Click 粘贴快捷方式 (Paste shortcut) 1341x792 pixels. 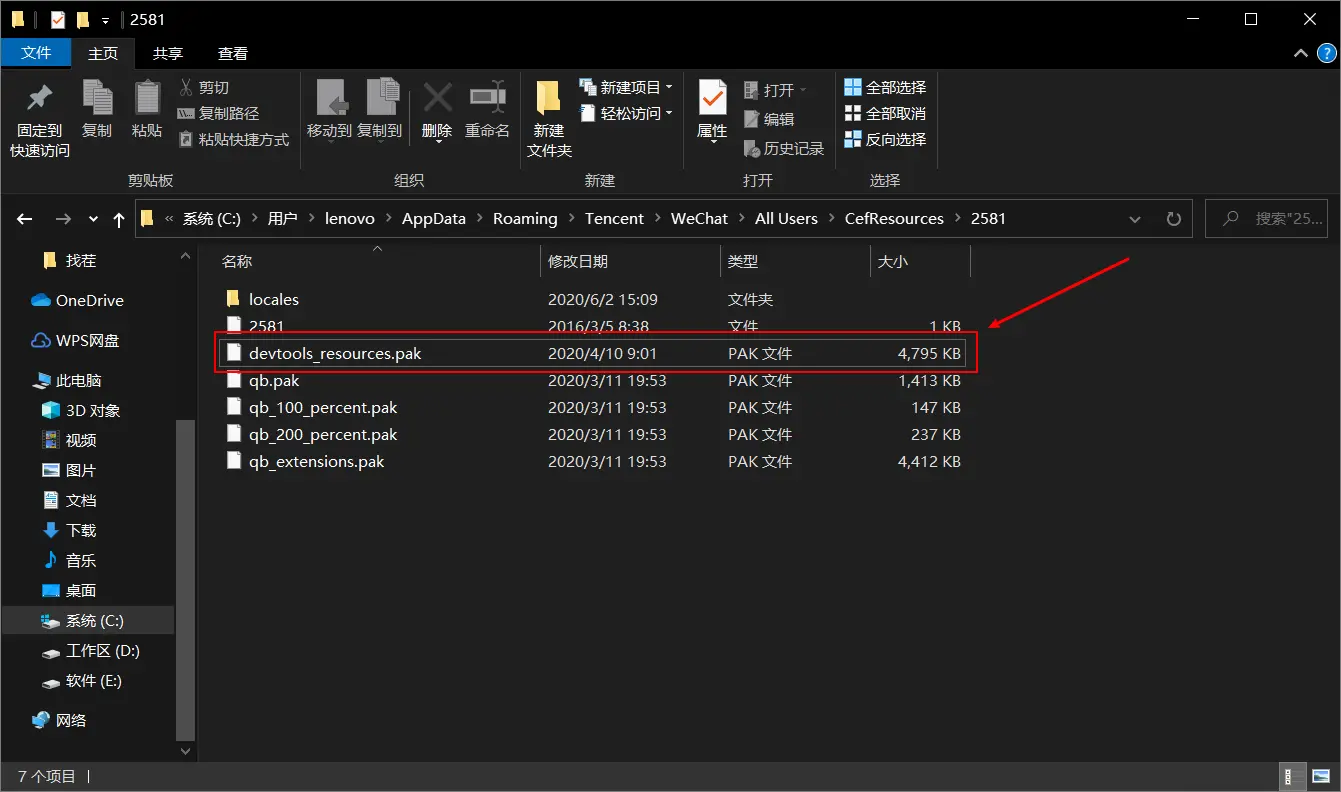tap(233, 140)
